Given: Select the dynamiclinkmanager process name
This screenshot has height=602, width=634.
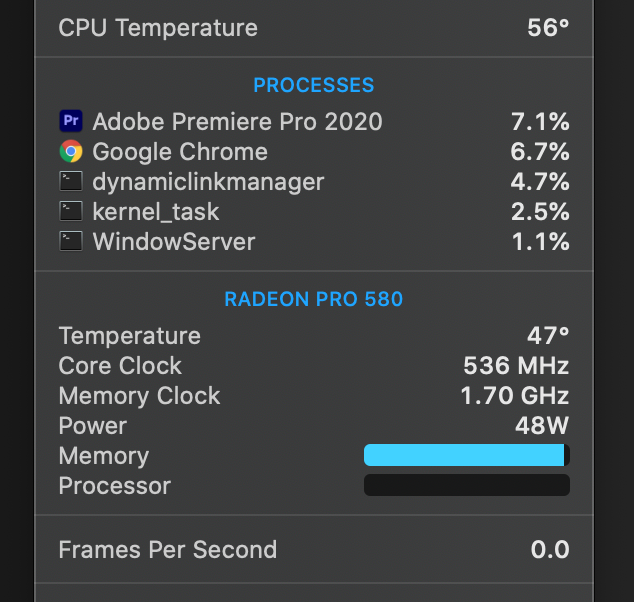Looking at the screenshot, I should pos(208,182).
